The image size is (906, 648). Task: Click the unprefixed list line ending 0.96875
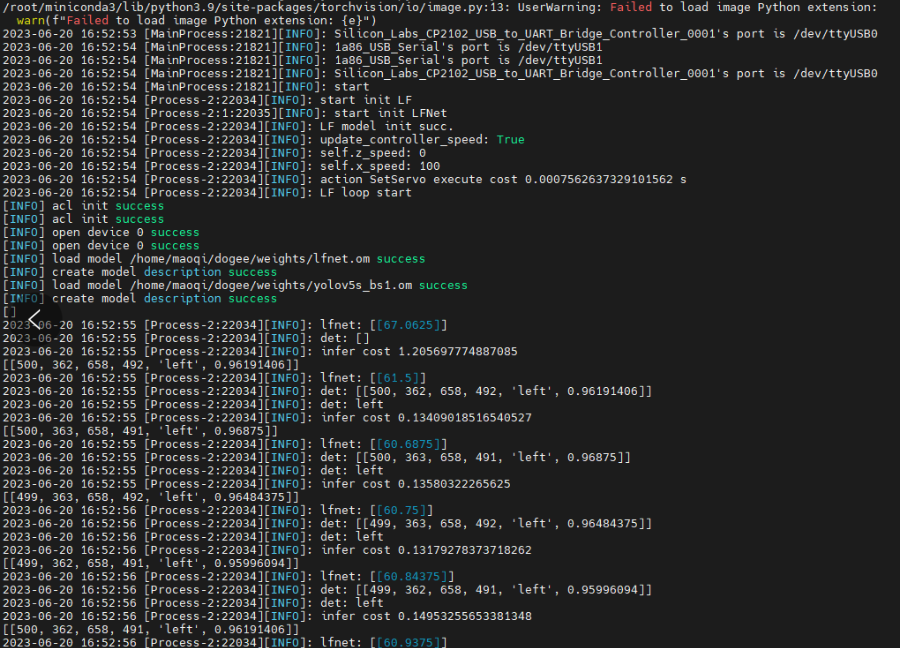pyautogui.click(x=140, y=431)
